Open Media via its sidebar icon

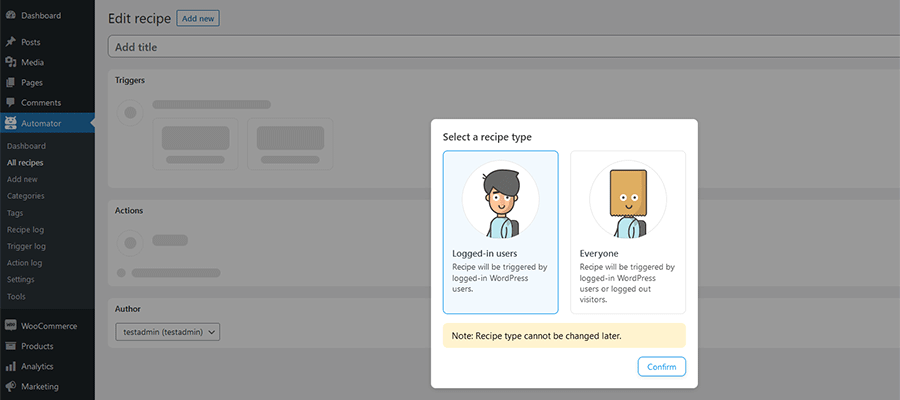click(x=10, y=62)
